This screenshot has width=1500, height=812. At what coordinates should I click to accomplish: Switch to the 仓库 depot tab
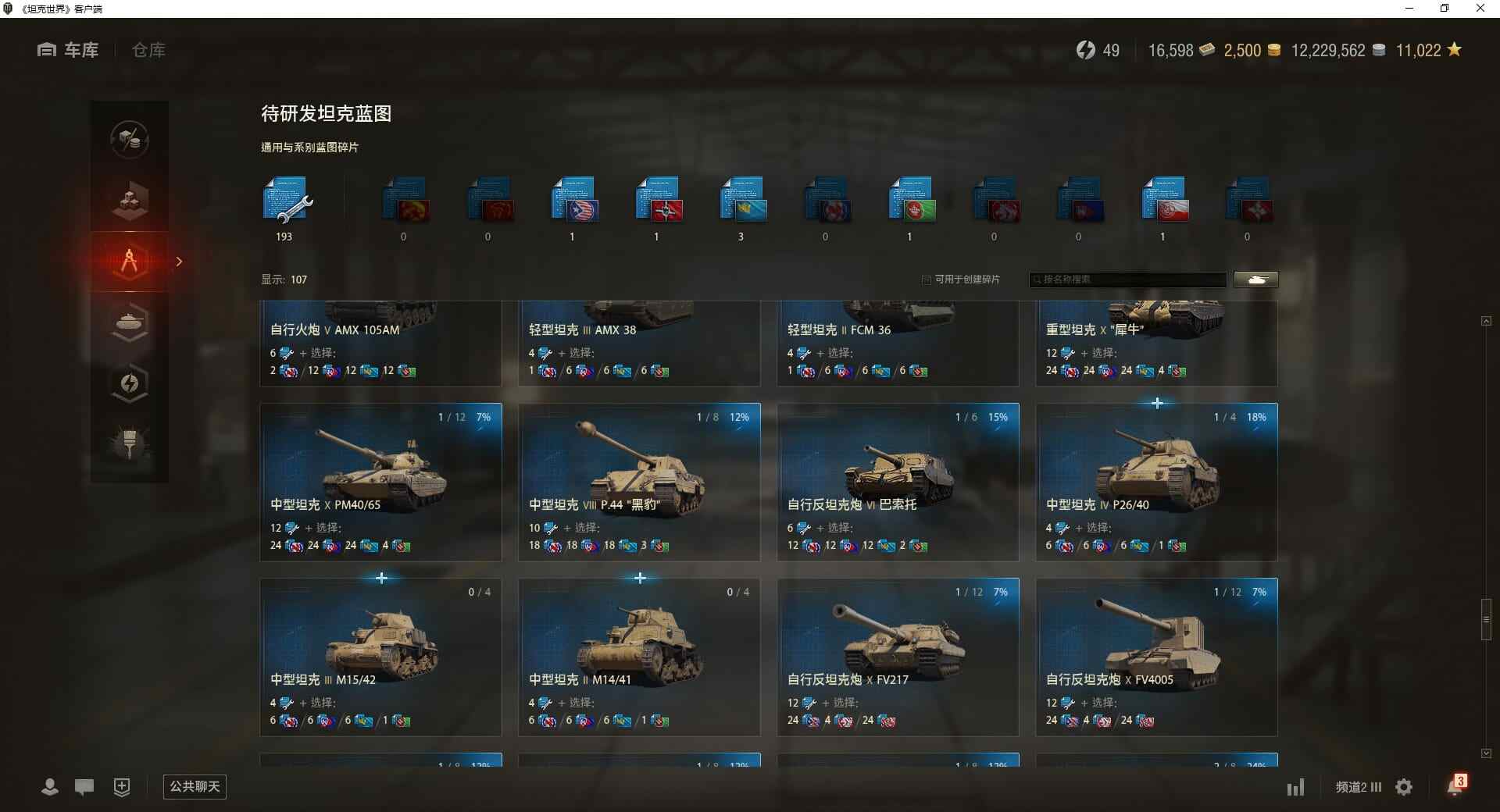tap(148, 50)
